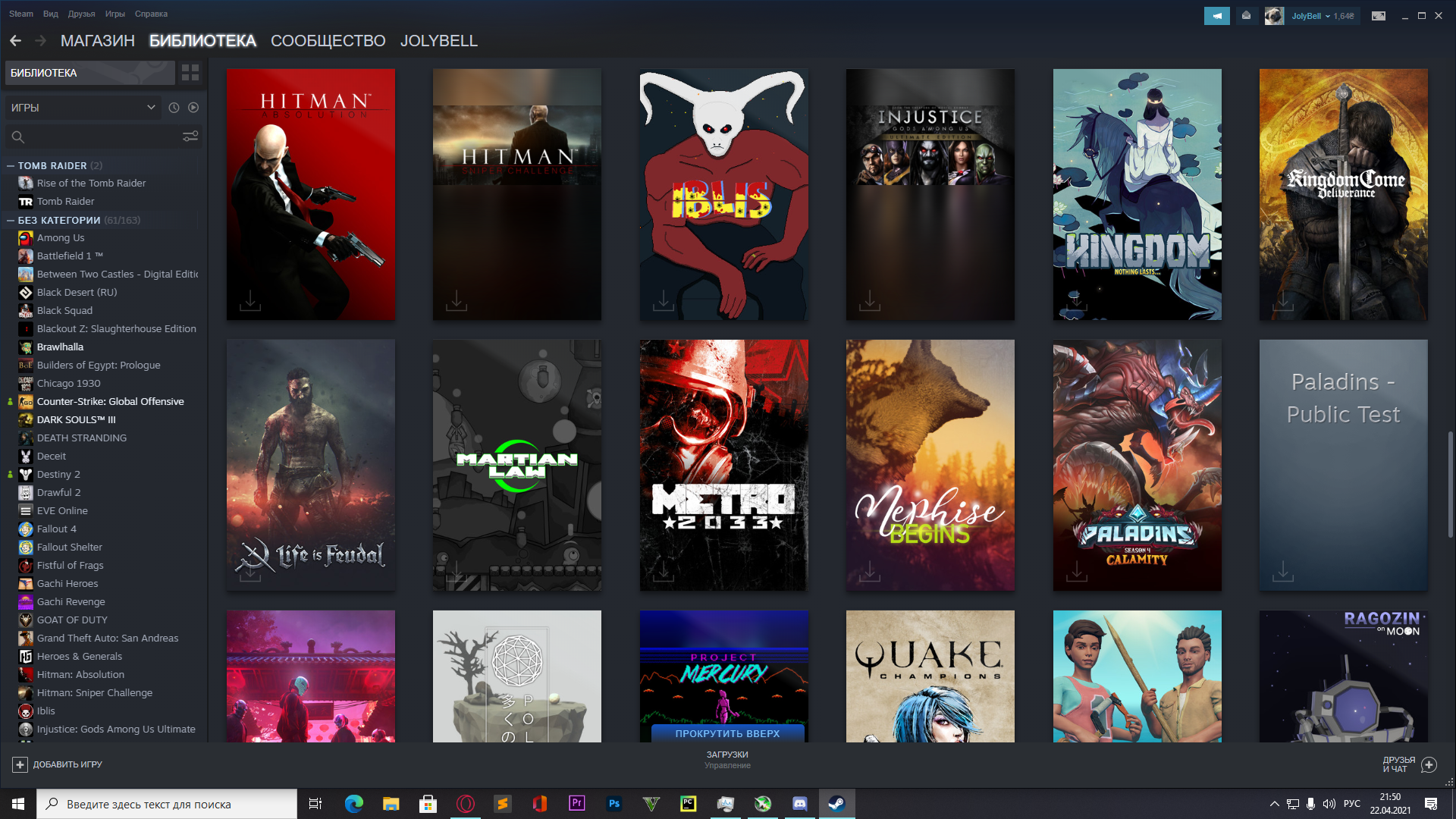Image resolution: width=1456 pixels, height=819 pixels.
Task: Click the JolyBell profile avatar
Action: [x=1274, y=16]
